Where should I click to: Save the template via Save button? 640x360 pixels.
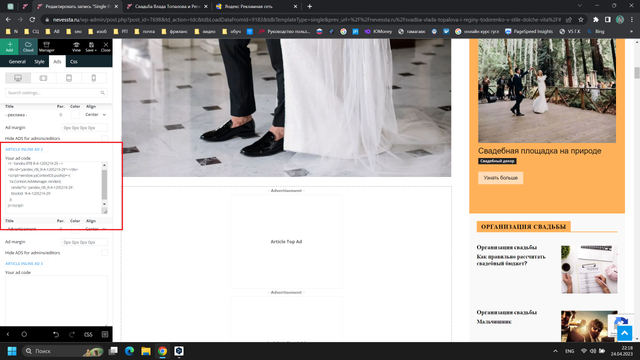point(91,47)
